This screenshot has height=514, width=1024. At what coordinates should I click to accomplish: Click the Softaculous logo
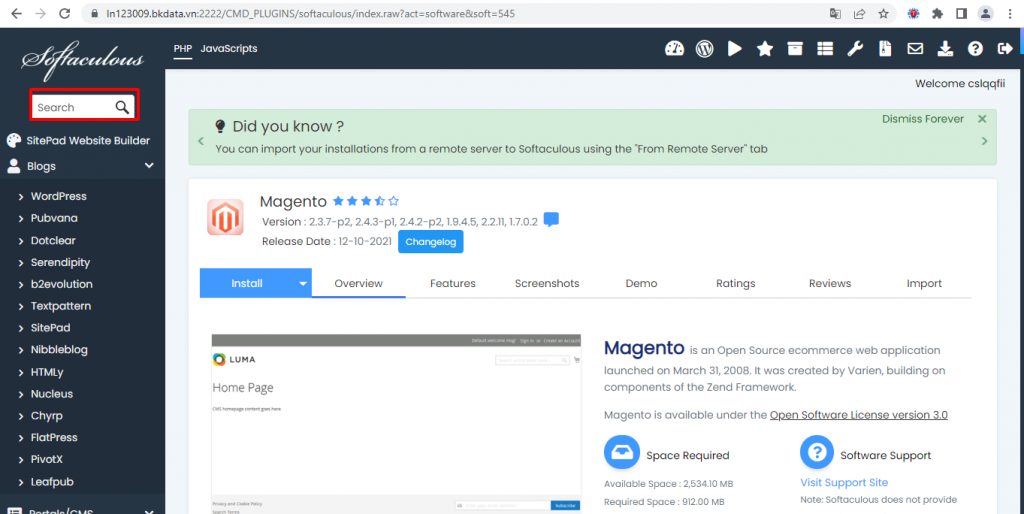[82, 60]
